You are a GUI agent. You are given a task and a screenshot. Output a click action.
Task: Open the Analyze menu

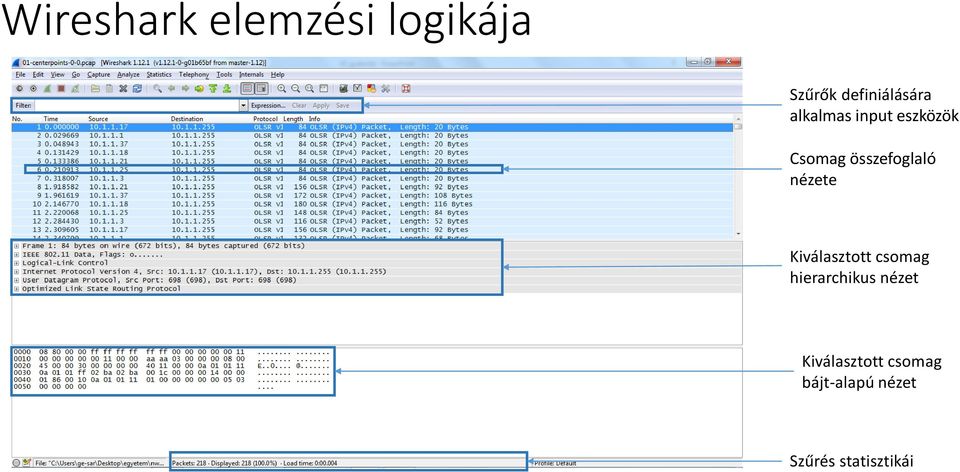[129, 75]
